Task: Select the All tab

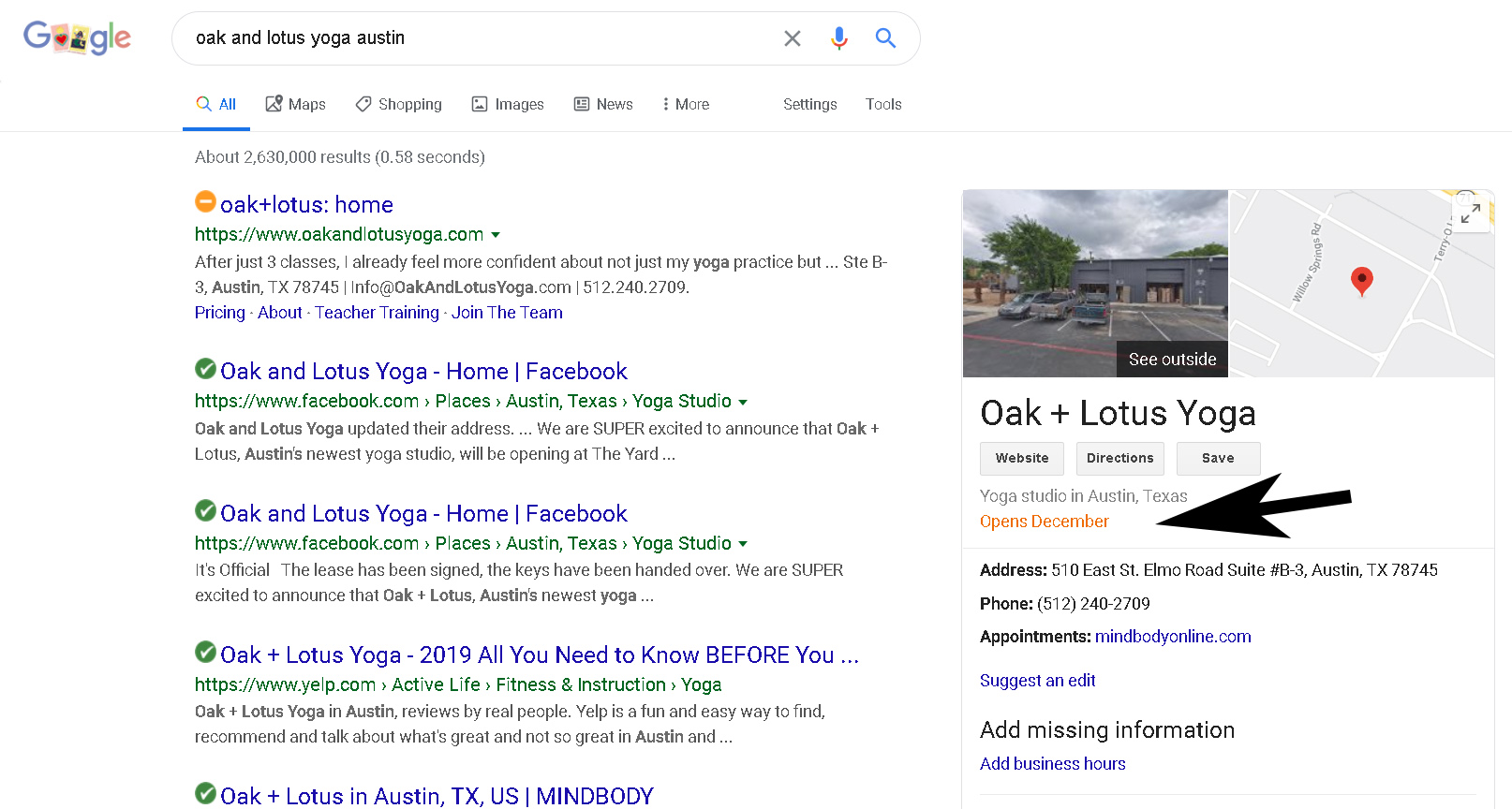Action: click(216, 104)
